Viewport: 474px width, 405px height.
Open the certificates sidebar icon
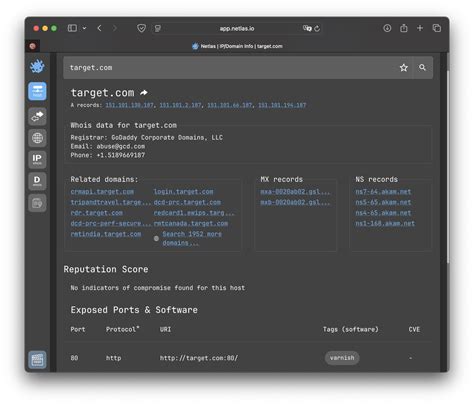(x=37, y=203)
